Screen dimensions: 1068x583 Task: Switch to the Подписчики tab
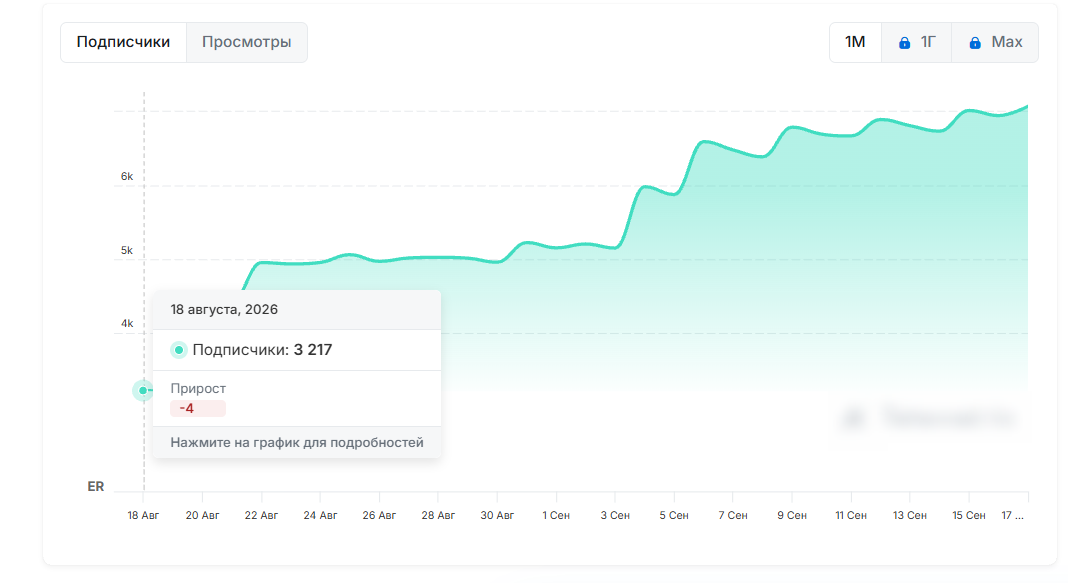(x=123, y=42)
